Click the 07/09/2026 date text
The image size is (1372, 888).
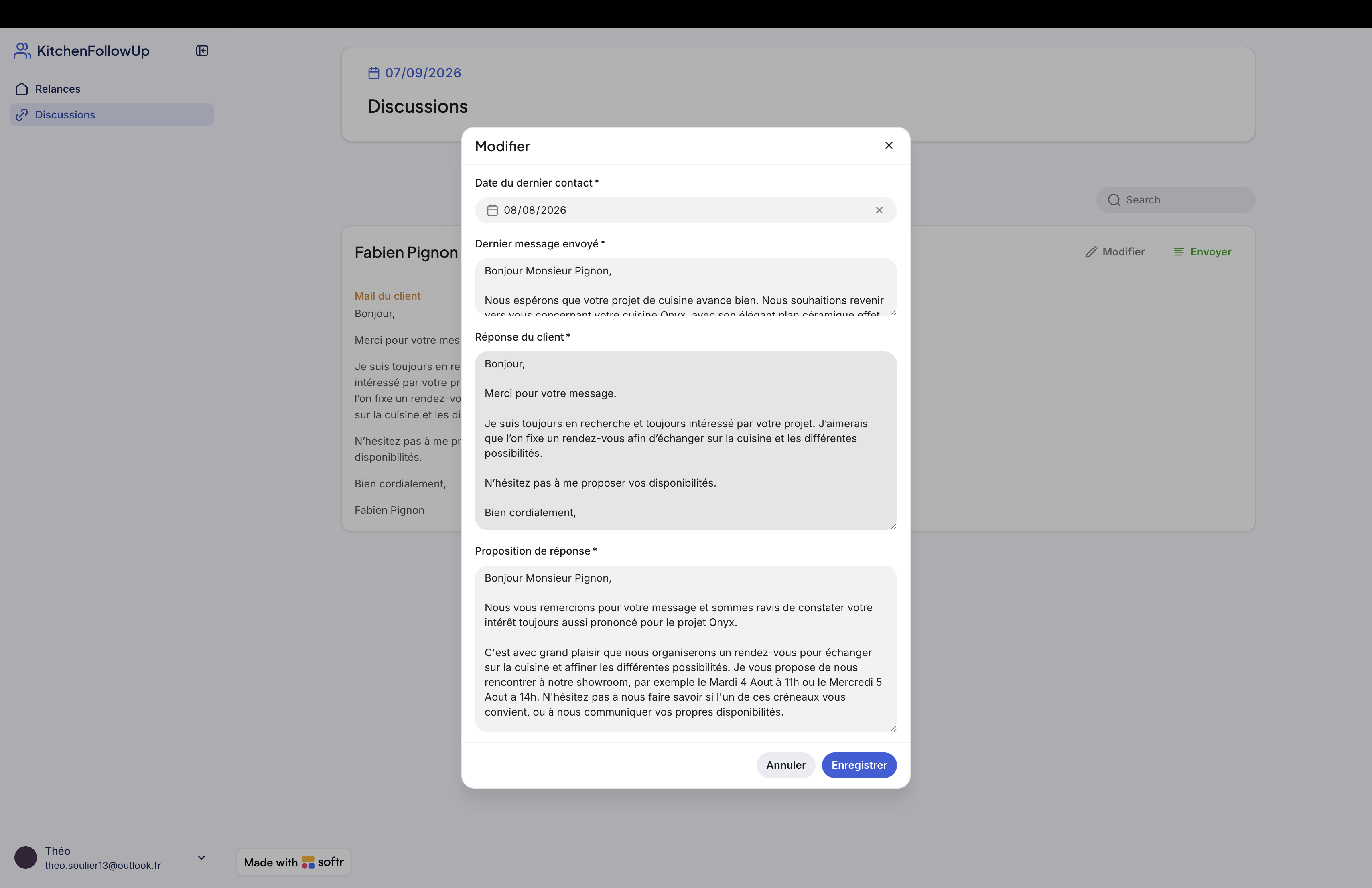tap(422, 73)
